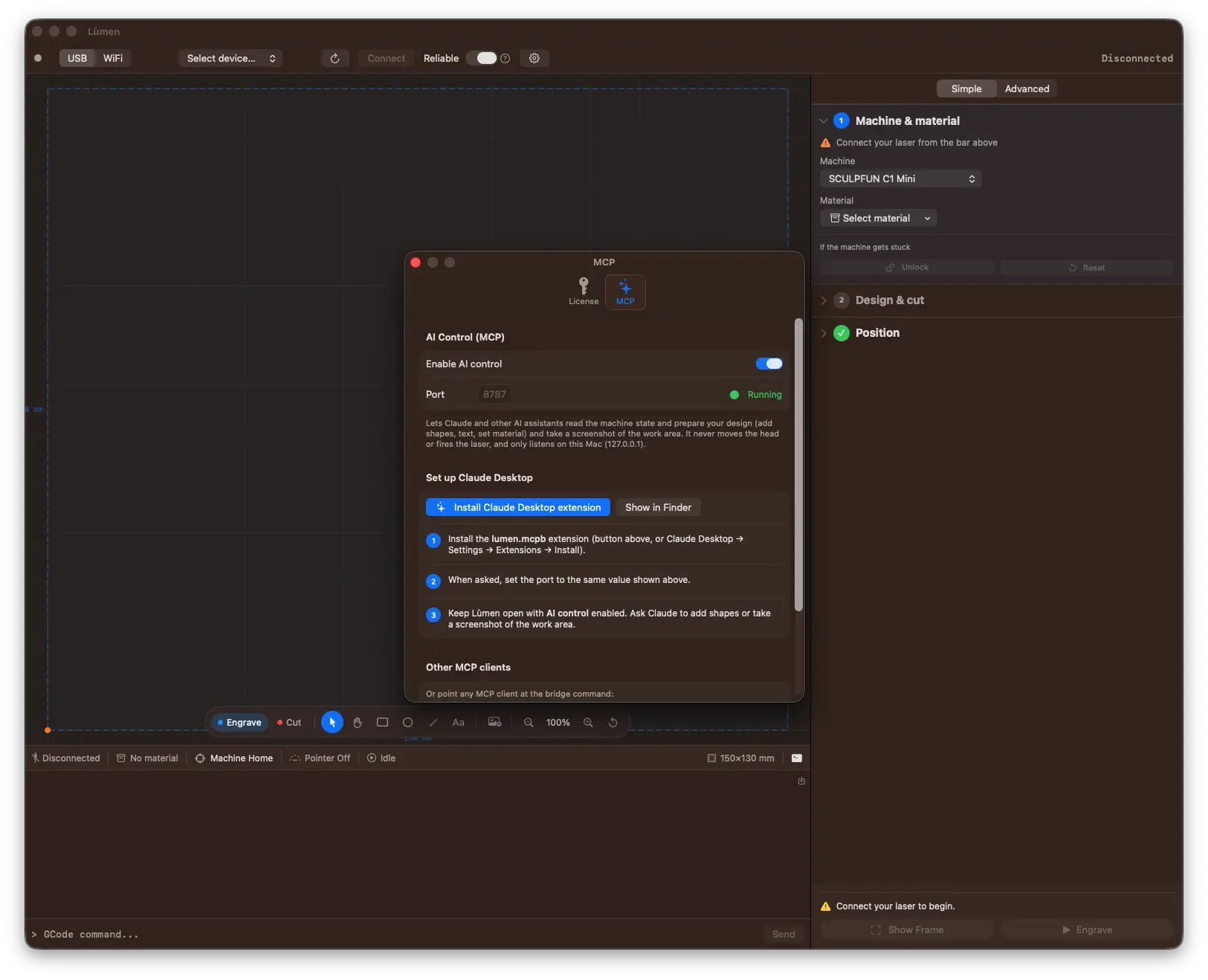Click the Reset button

(x=1087, y=268)
